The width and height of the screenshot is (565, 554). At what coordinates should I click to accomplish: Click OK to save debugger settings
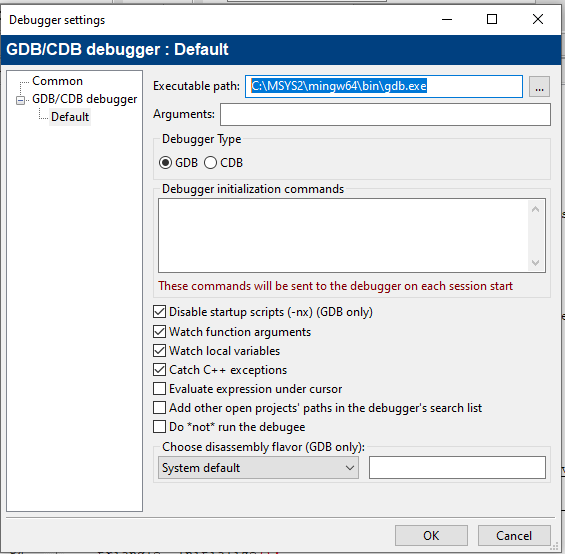[x=431, y=536]
